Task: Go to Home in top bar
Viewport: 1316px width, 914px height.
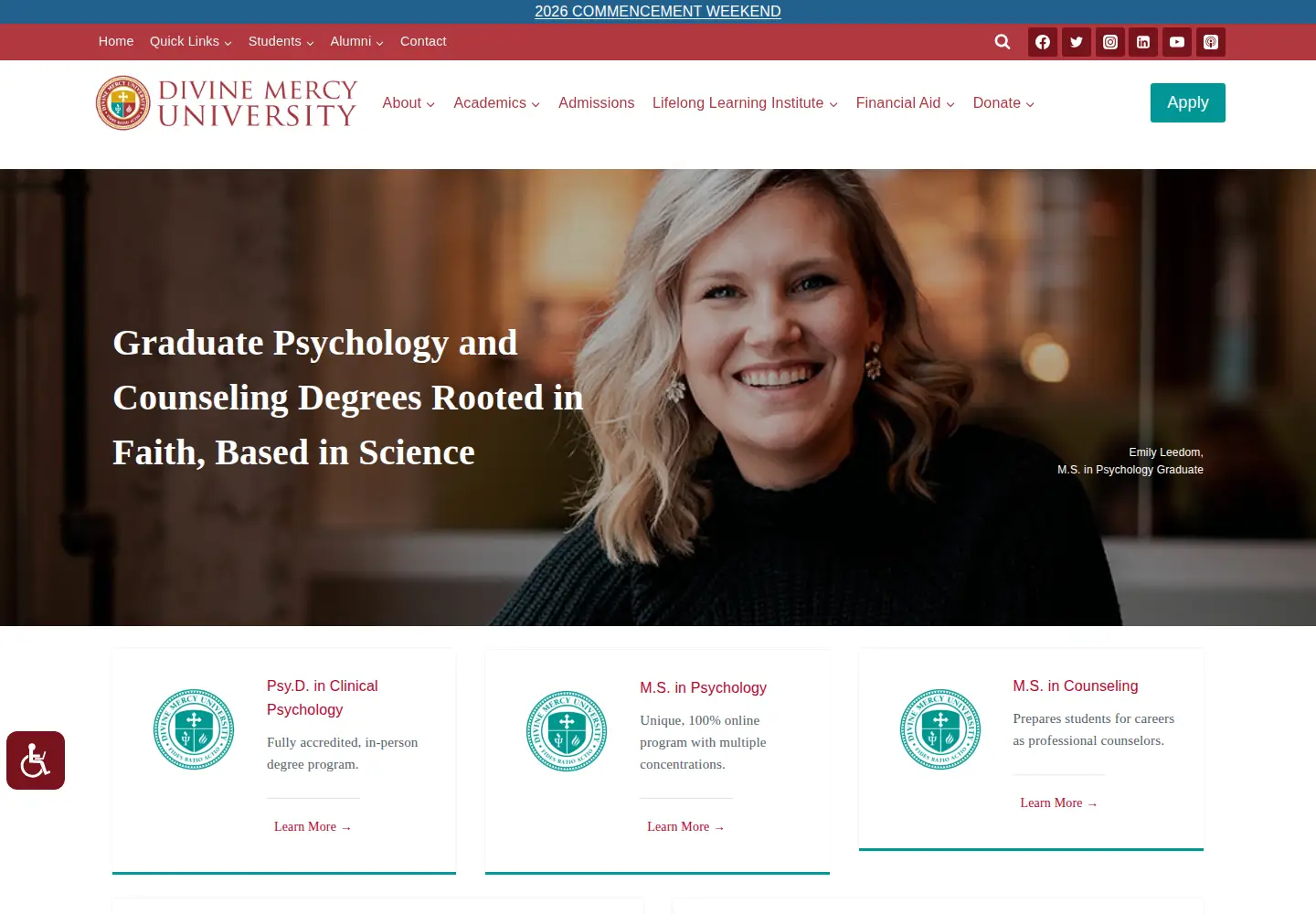Action: coord(116,41)
